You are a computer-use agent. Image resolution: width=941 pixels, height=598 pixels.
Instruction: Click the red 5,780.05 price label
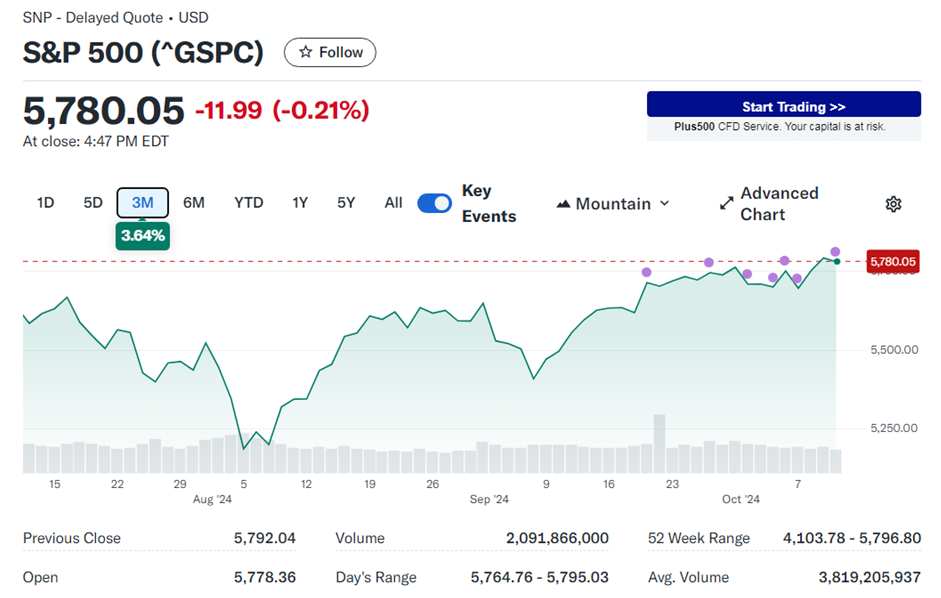click(895, 261)
